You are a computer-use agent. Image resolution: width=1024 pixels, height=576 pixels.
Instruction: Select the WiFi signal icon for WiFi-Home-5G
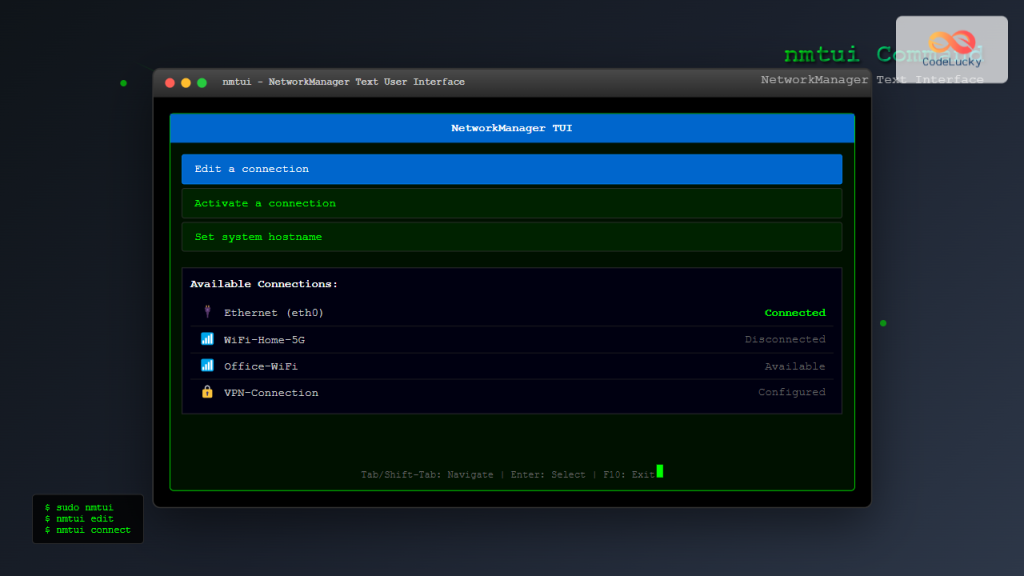[x=207, y=339]
